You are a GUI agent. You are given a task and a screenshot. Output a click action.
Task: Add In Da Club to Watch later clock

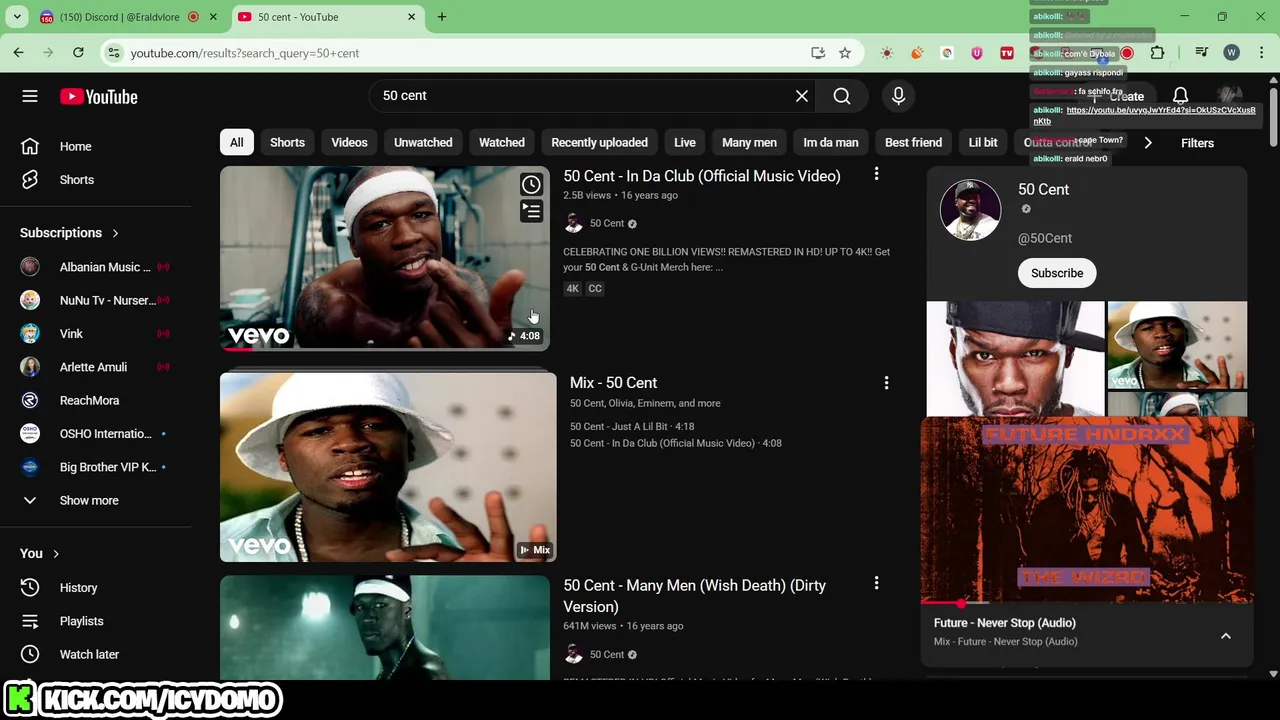[531, 185]
